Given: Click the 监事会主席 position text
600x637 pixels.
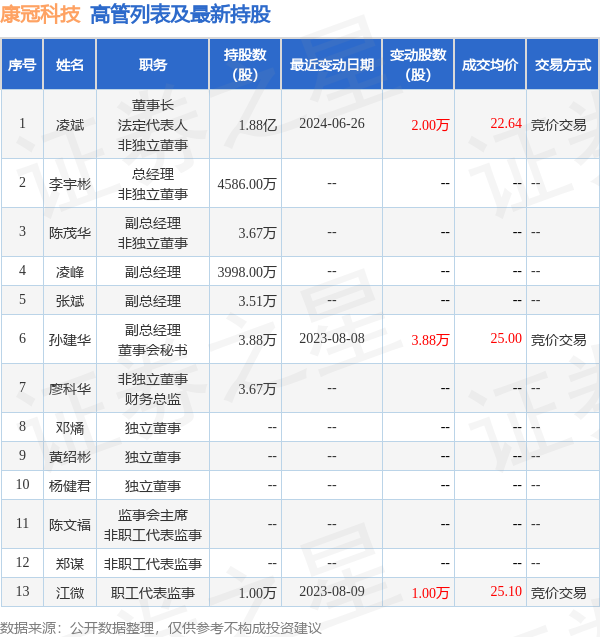Looking at the screenshot, I should pos(153,515).
